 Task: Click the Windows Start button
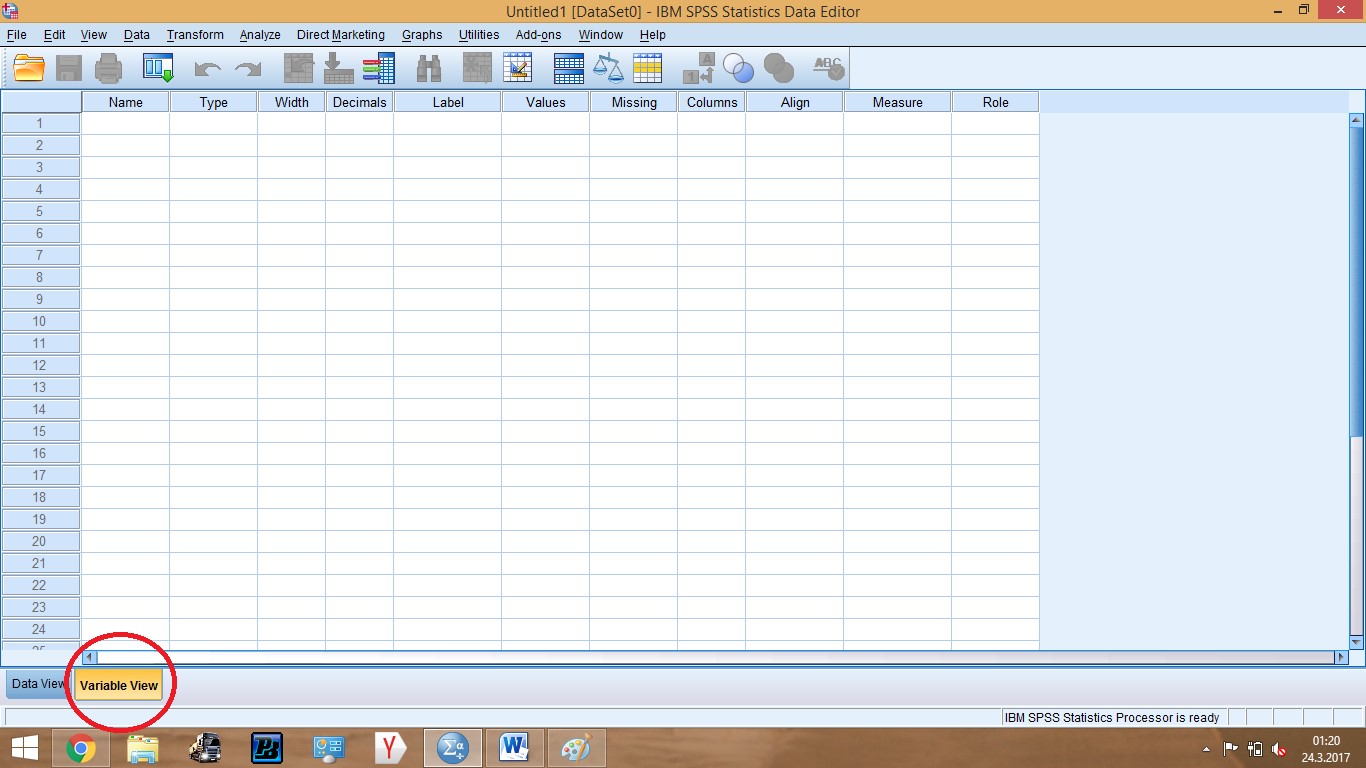(x=24, y=748)
